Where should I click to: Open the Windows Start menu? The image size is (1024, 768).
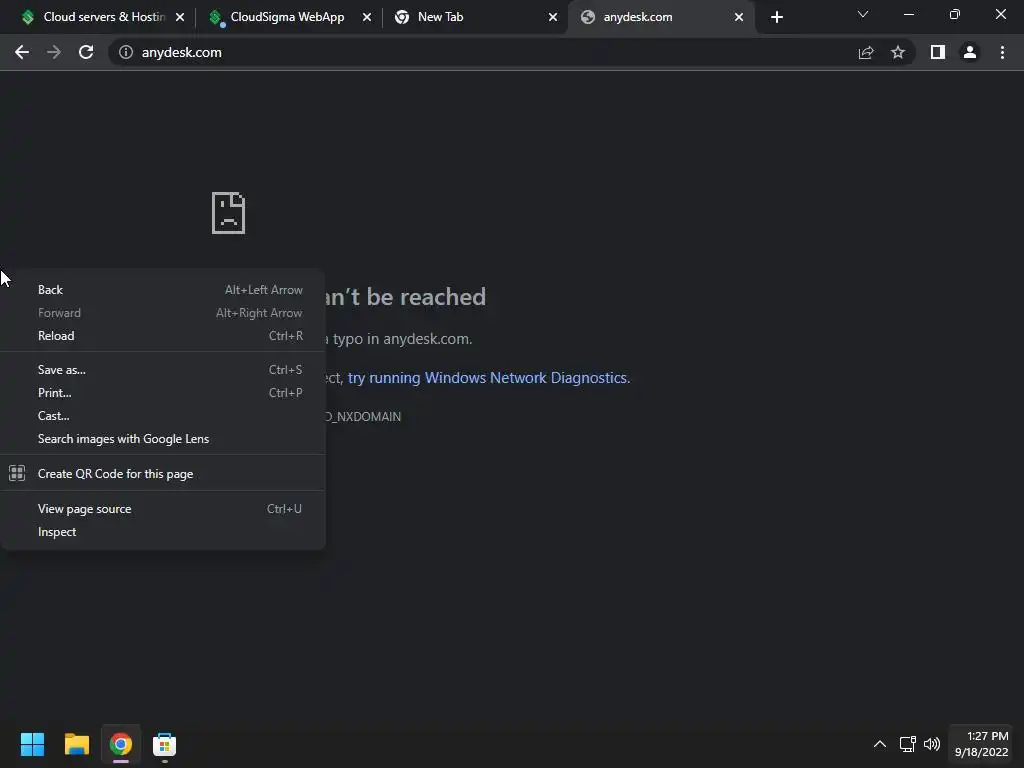pos(32,744)
